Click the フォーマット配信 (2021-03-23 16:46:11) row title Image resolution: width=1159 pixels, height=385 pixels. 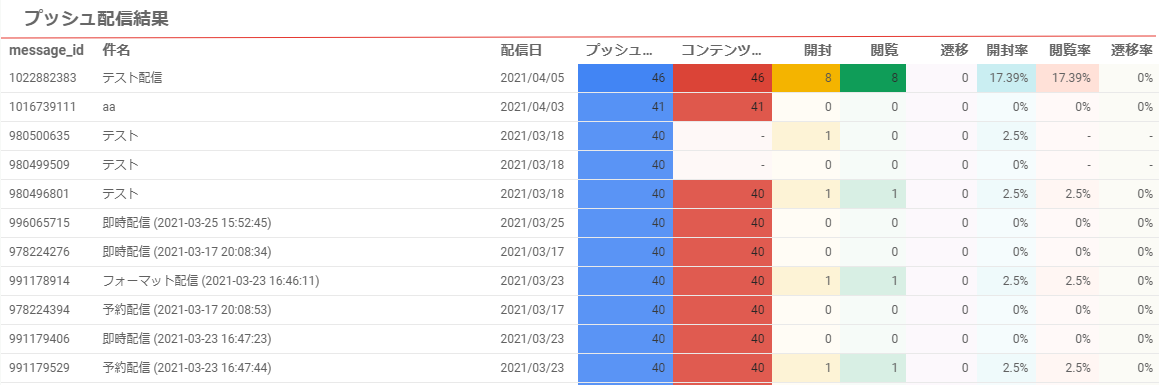point(211,281)
